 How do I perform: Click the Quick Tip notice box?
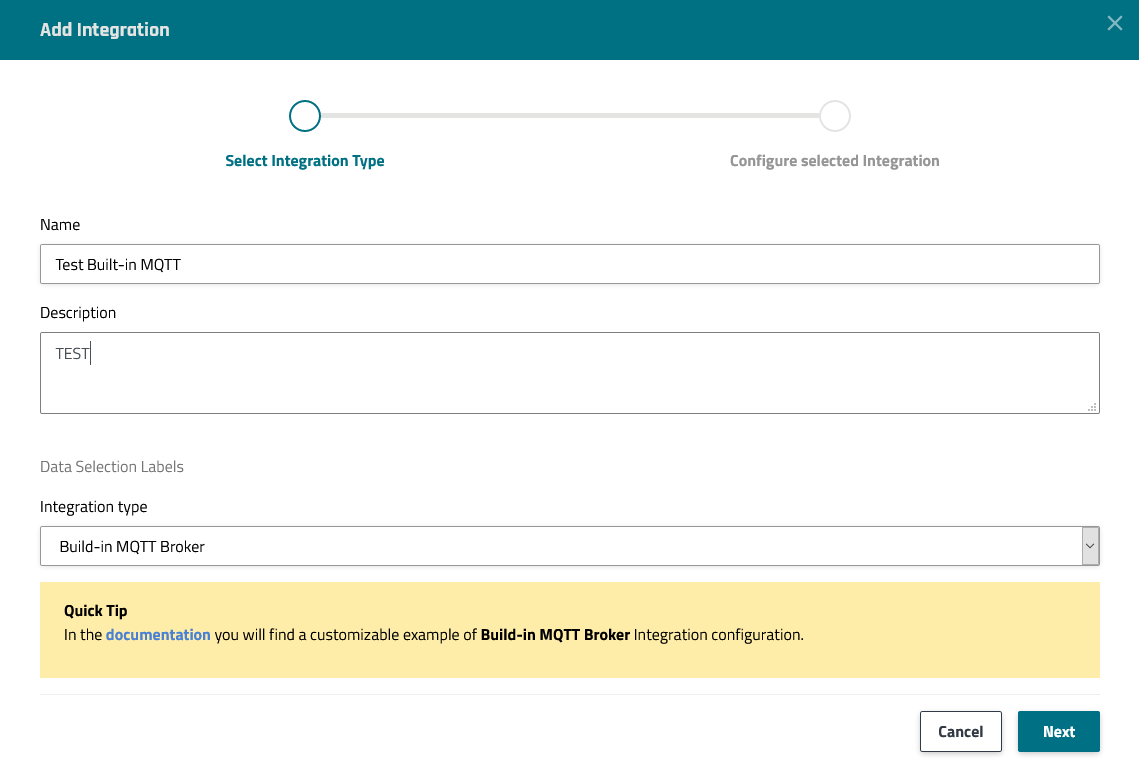pos(569,632)
